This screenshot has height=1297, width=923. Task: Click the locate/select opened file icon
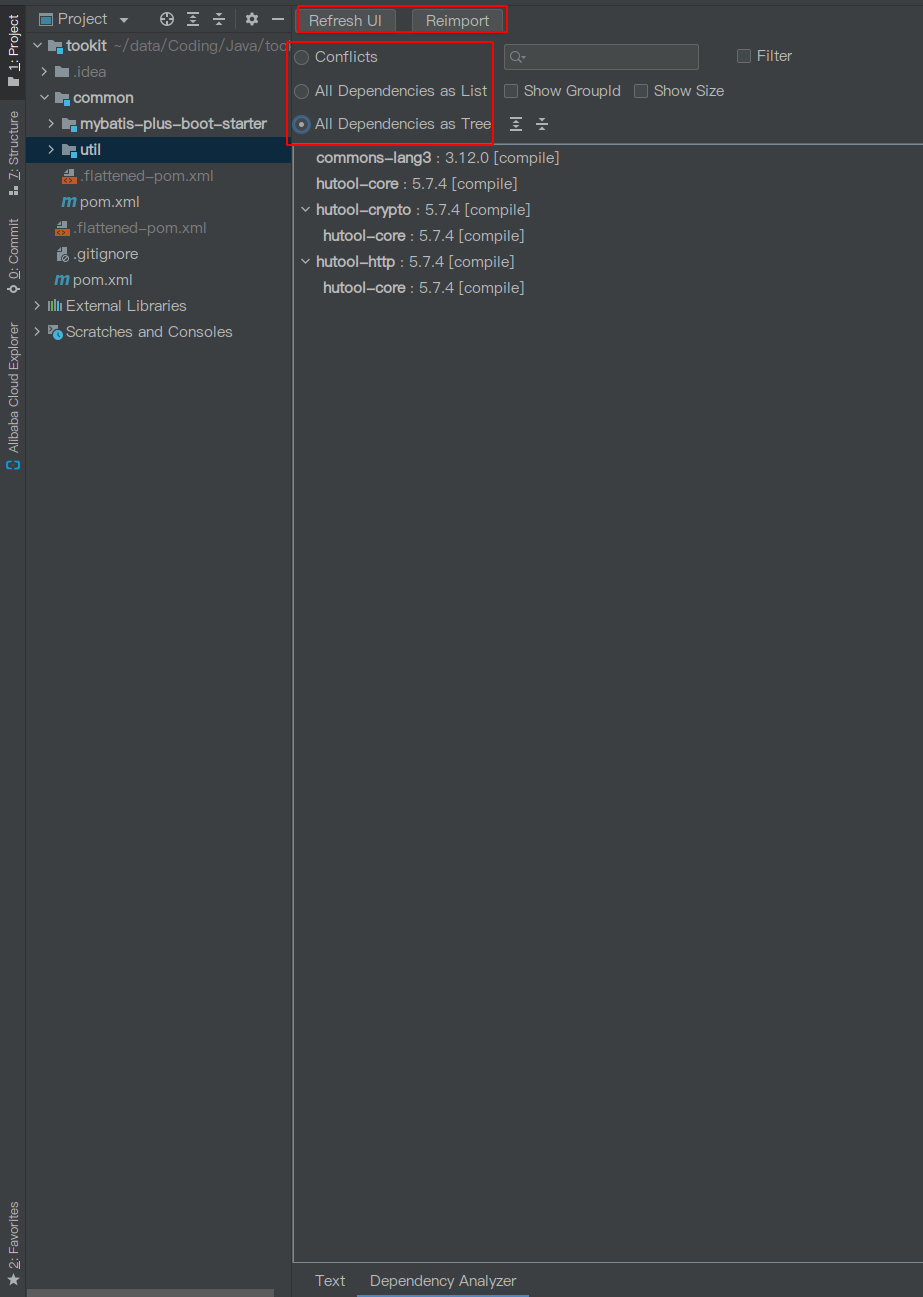click(167, 19)
